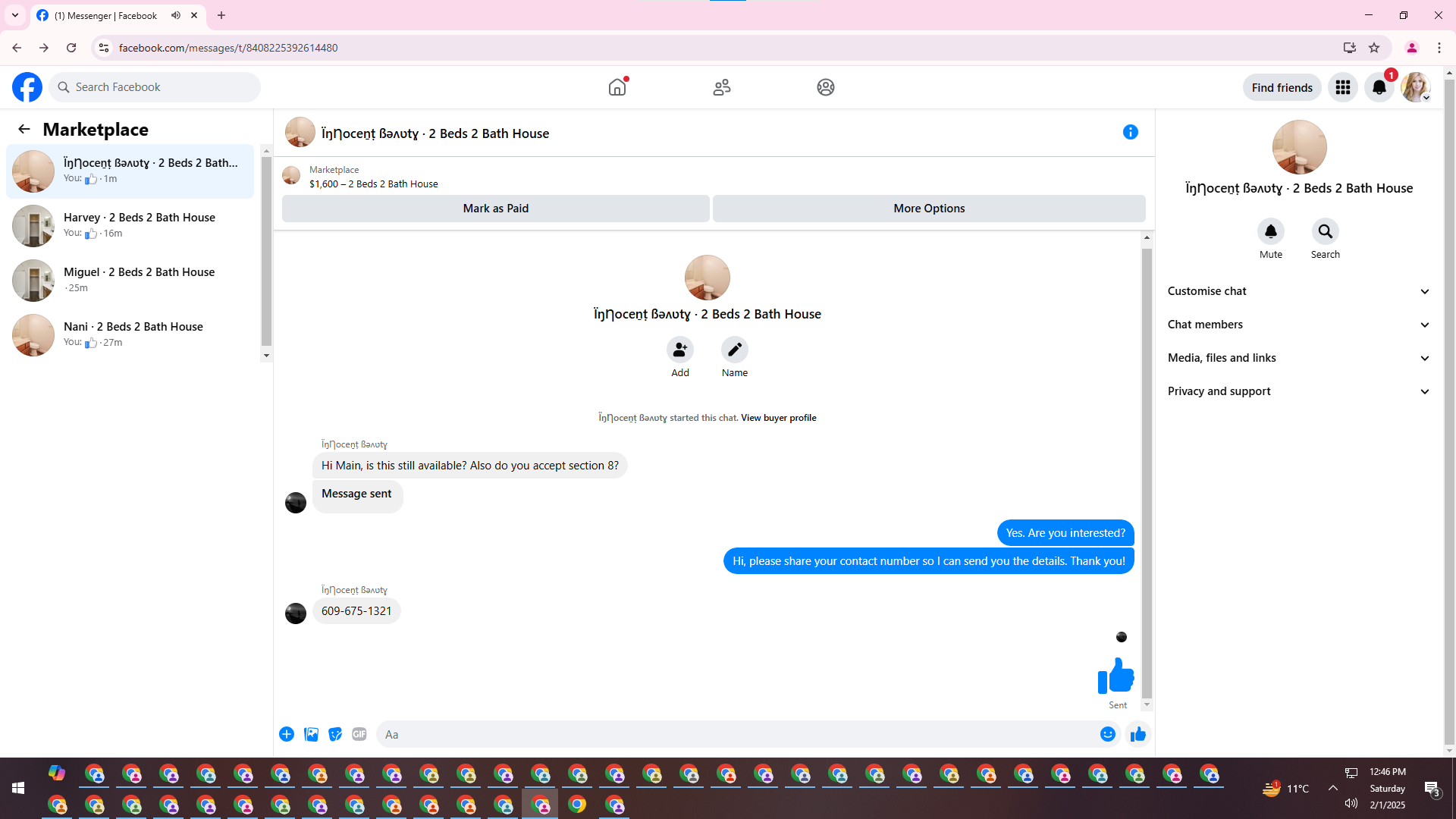The width and height of the screenshot is (1456, 819).
Task: Open the View buyer profile link
Action: click(778, 418)
